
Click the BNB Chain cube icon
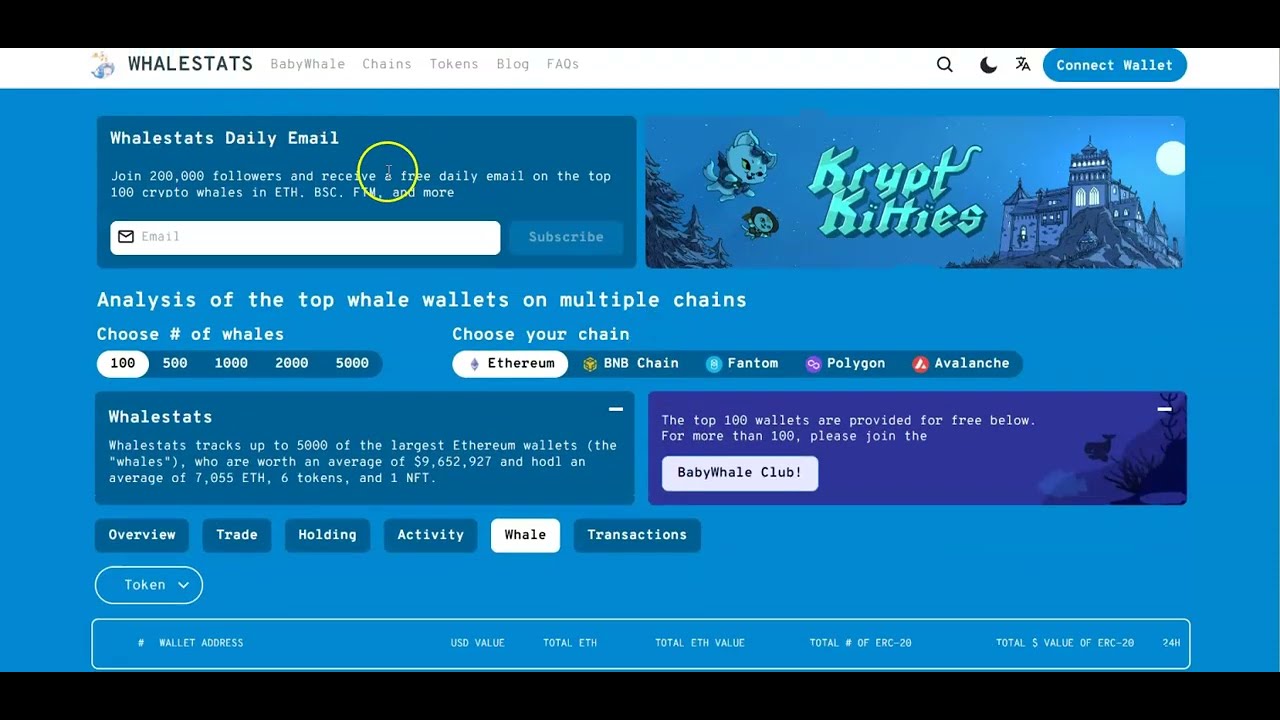(590, 364)
